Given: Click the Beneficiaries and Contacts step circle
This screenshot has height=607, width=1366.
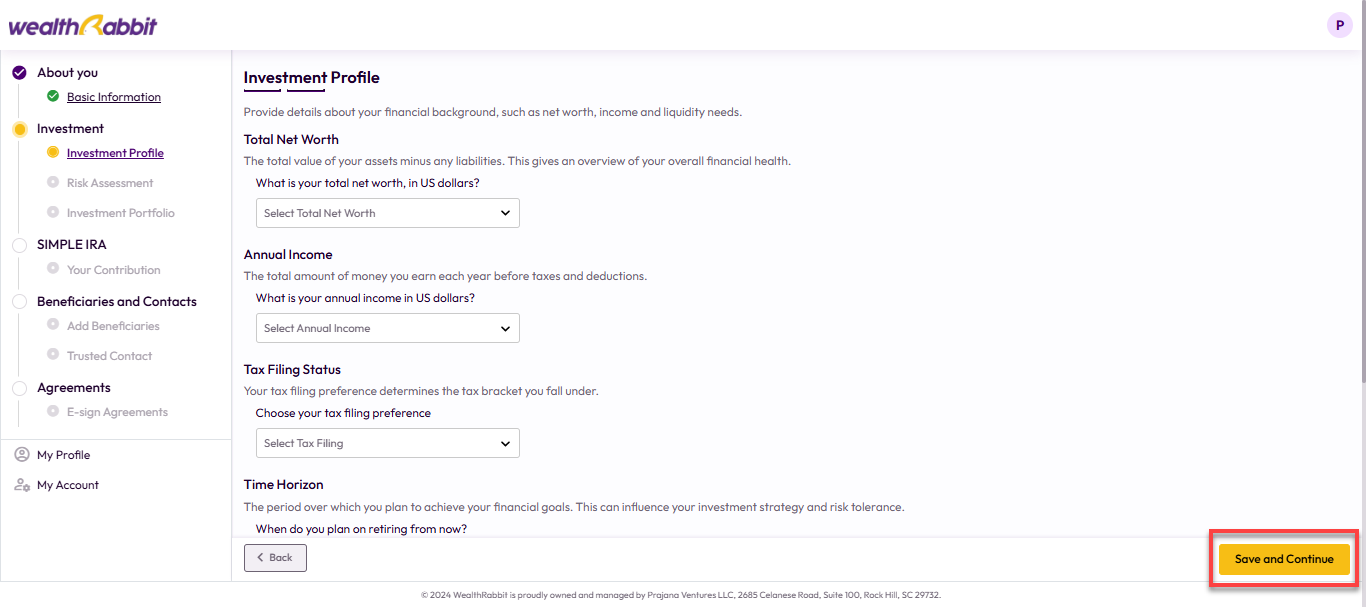Looking at the screenshot, I should coord(19,302).
